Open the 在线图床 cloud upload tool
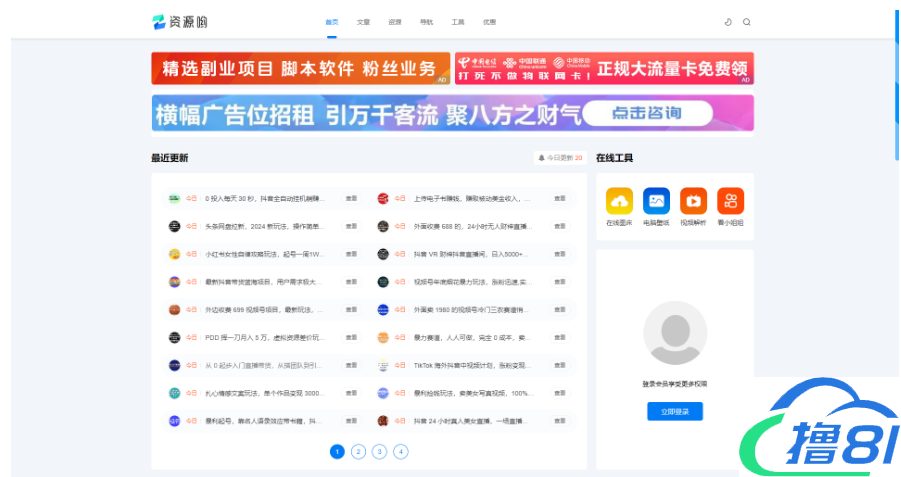 [619, 201]
